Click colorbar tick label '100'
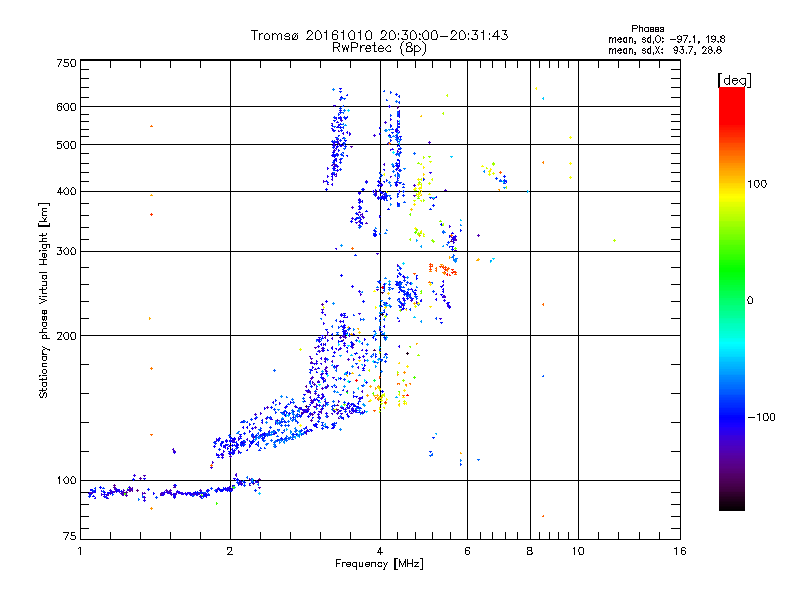Image resolution: width=800 pixels, height=600 pixels. [x=757, y=184]
